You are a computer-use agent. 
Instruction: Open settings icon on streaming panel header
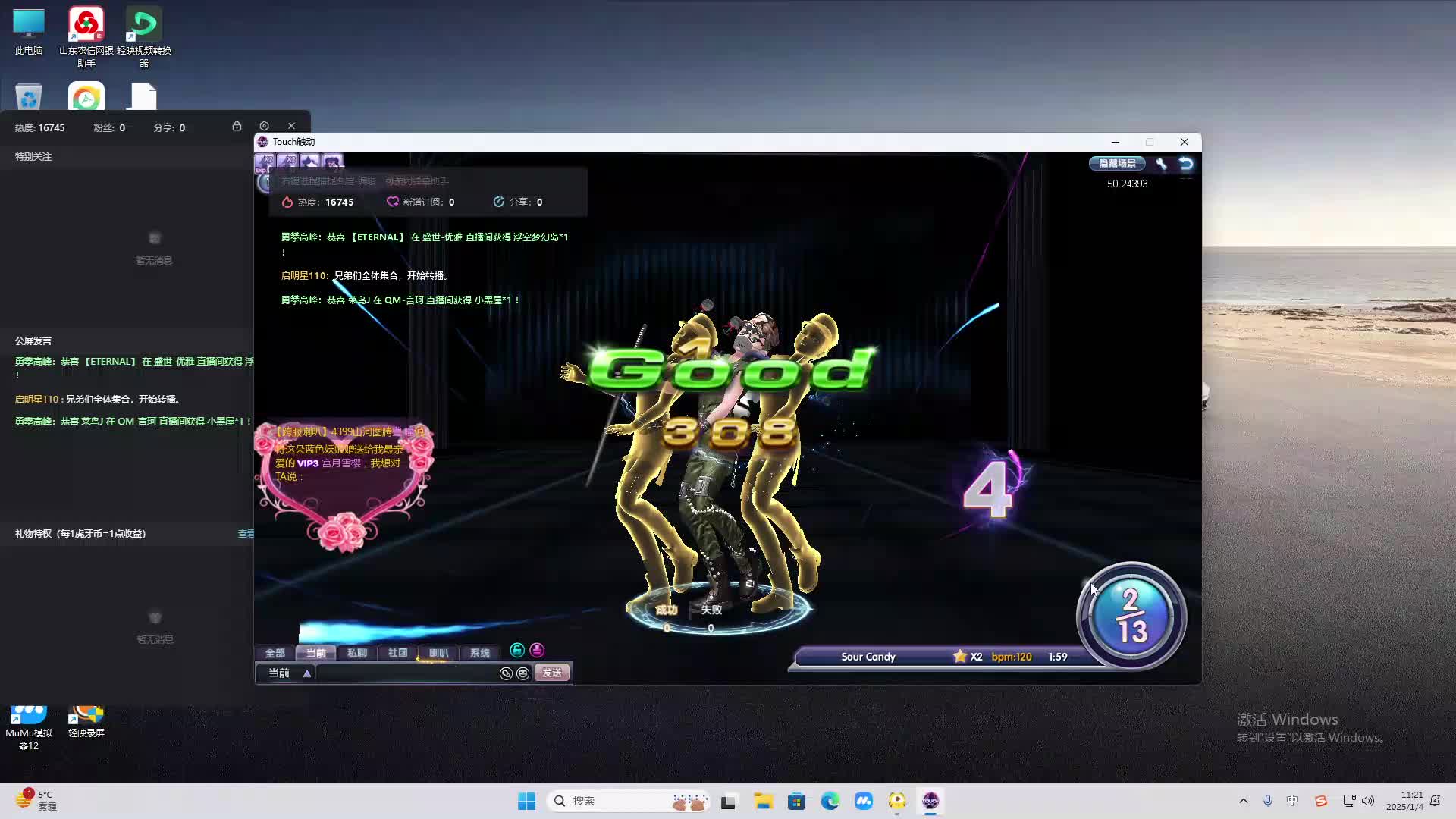tap(264, 127)
